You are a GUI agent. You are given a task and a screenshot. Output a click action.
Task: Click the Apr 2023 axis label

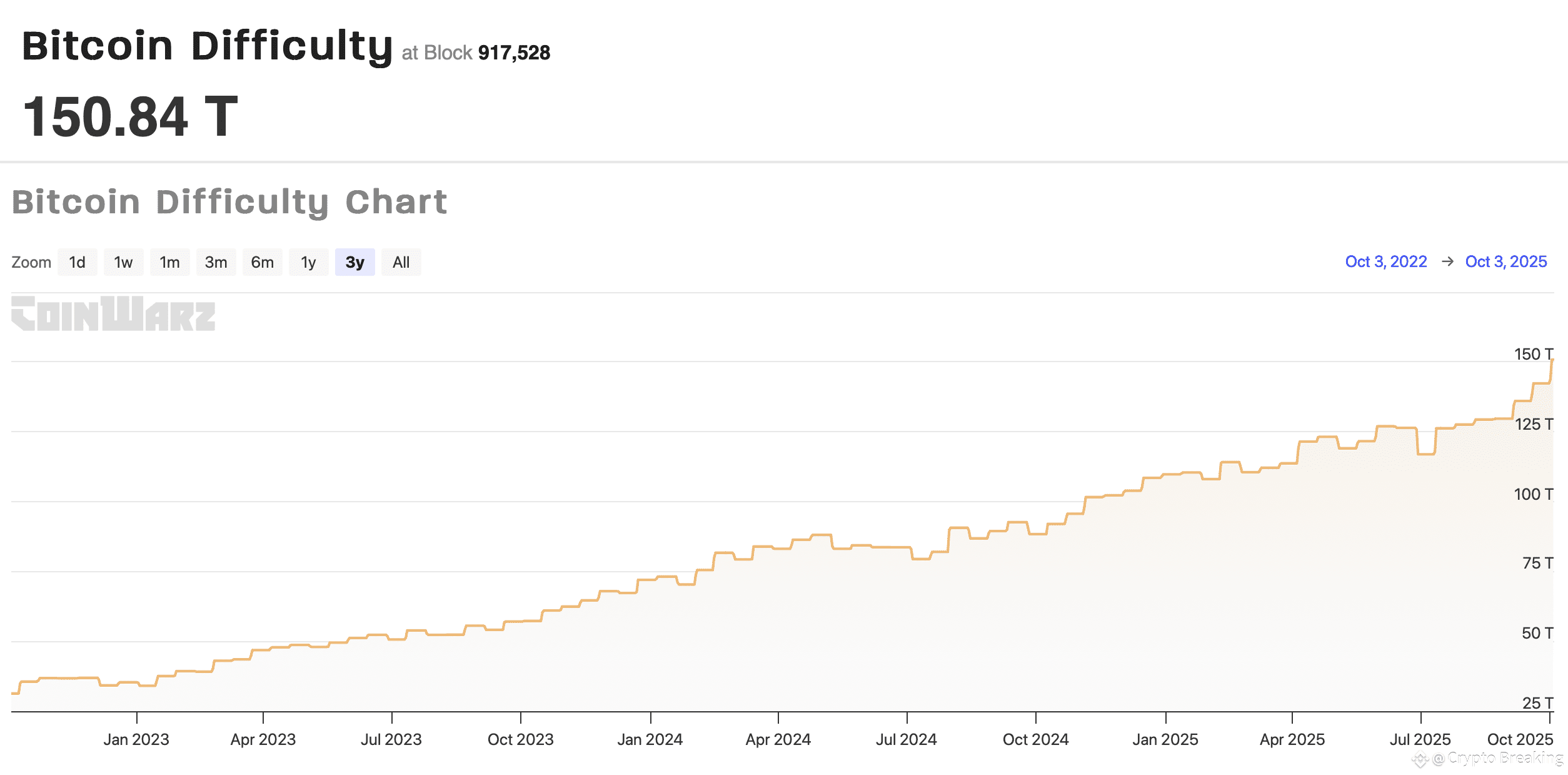coord(263,739)
